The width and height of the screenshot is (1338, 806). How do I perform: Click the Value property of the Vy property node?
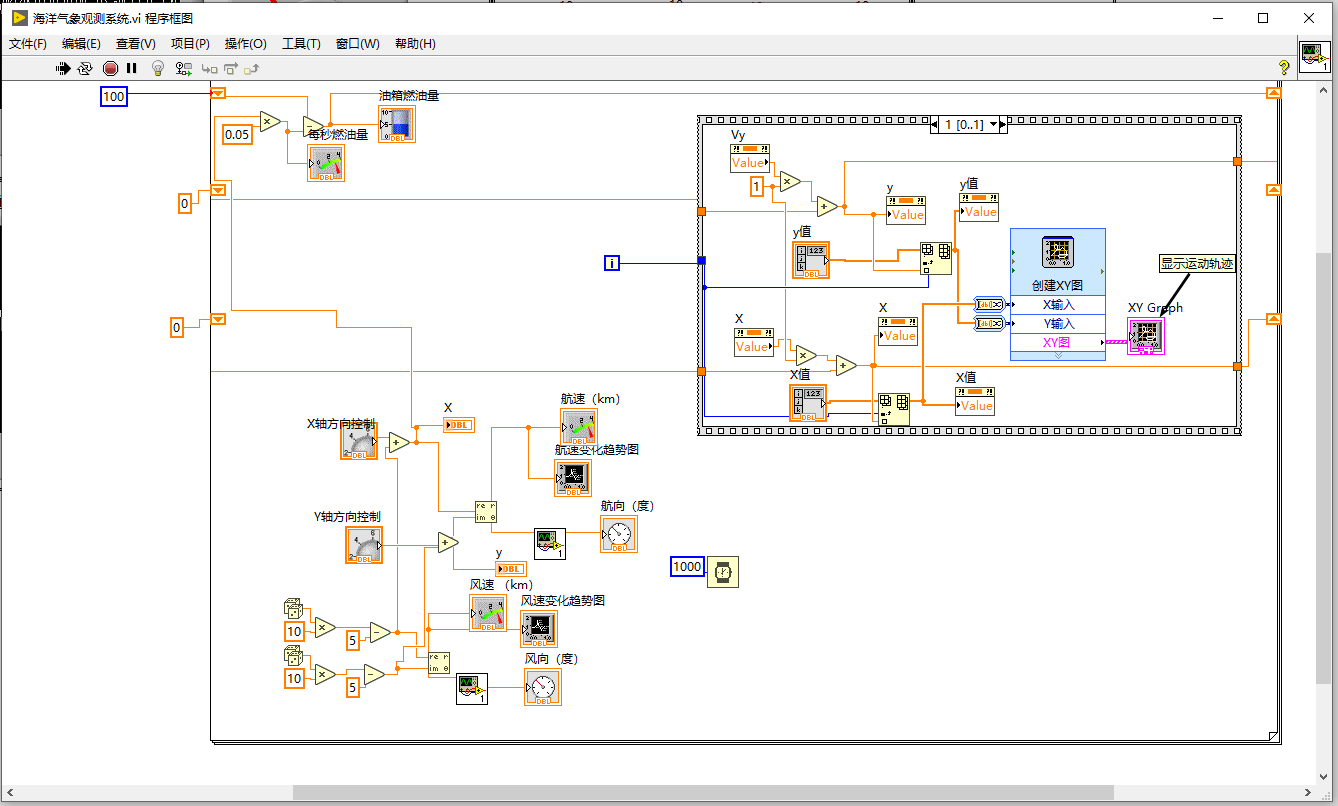pos(748,163)
